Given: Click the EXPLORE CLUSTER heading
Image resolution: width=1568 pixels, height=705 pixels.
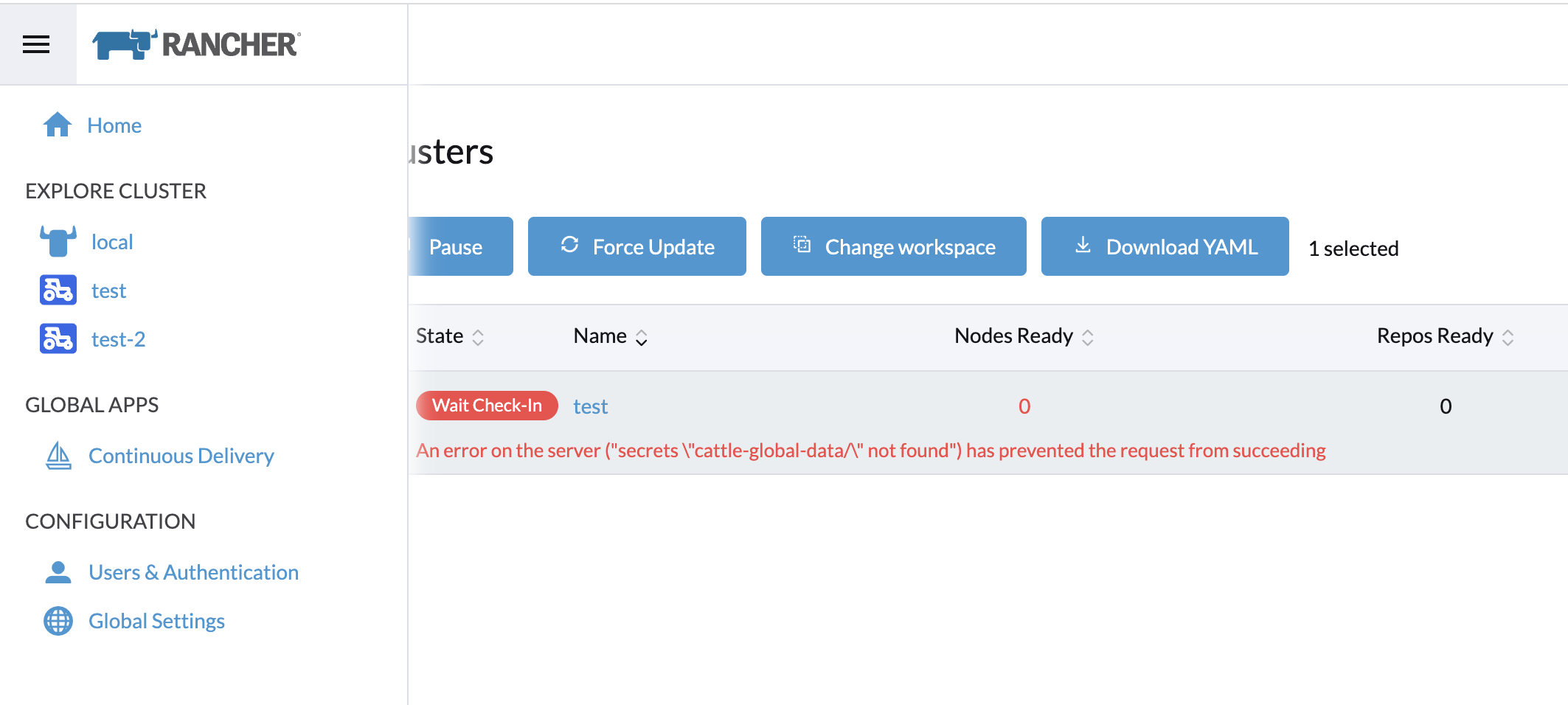Looking at the screenshot, I should click(116, 191).
